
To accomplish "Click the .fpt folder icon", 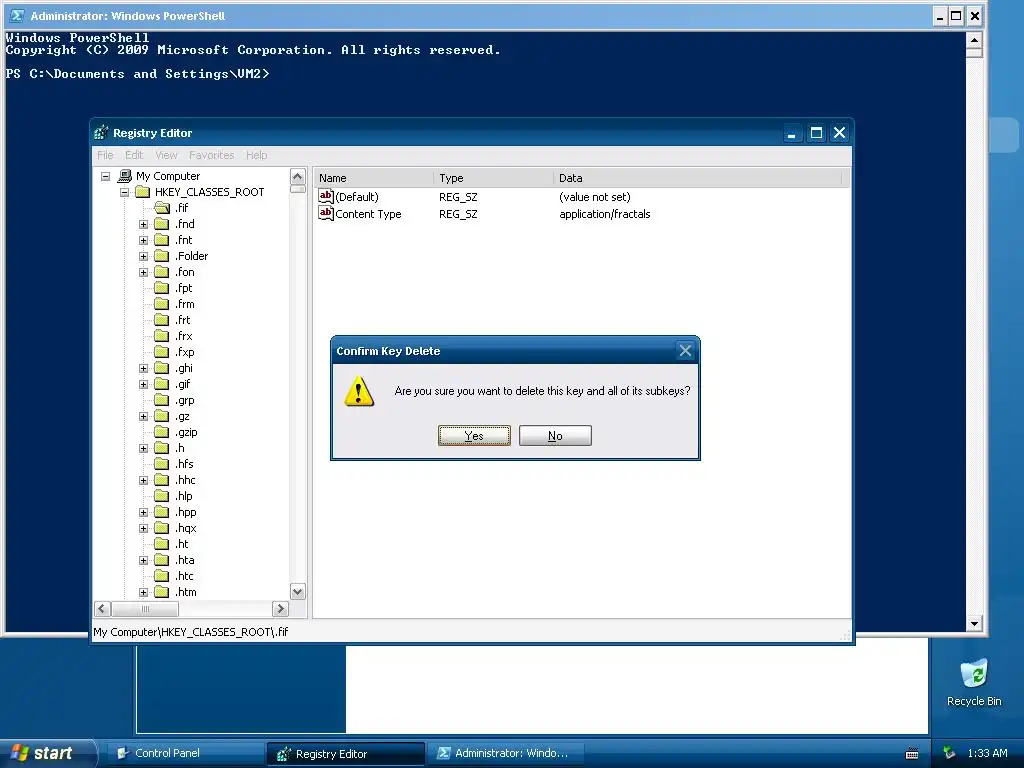I will click(x=161, y=288).
